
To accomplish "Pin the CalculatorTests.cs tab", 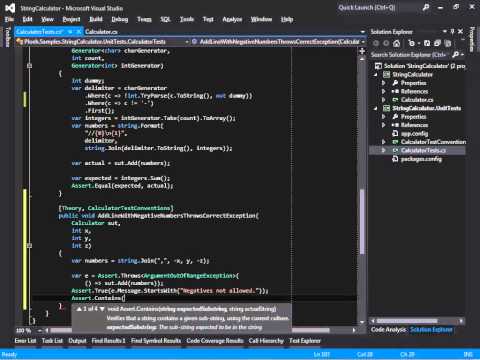I will pyautogui.click(x=70, y=32).
